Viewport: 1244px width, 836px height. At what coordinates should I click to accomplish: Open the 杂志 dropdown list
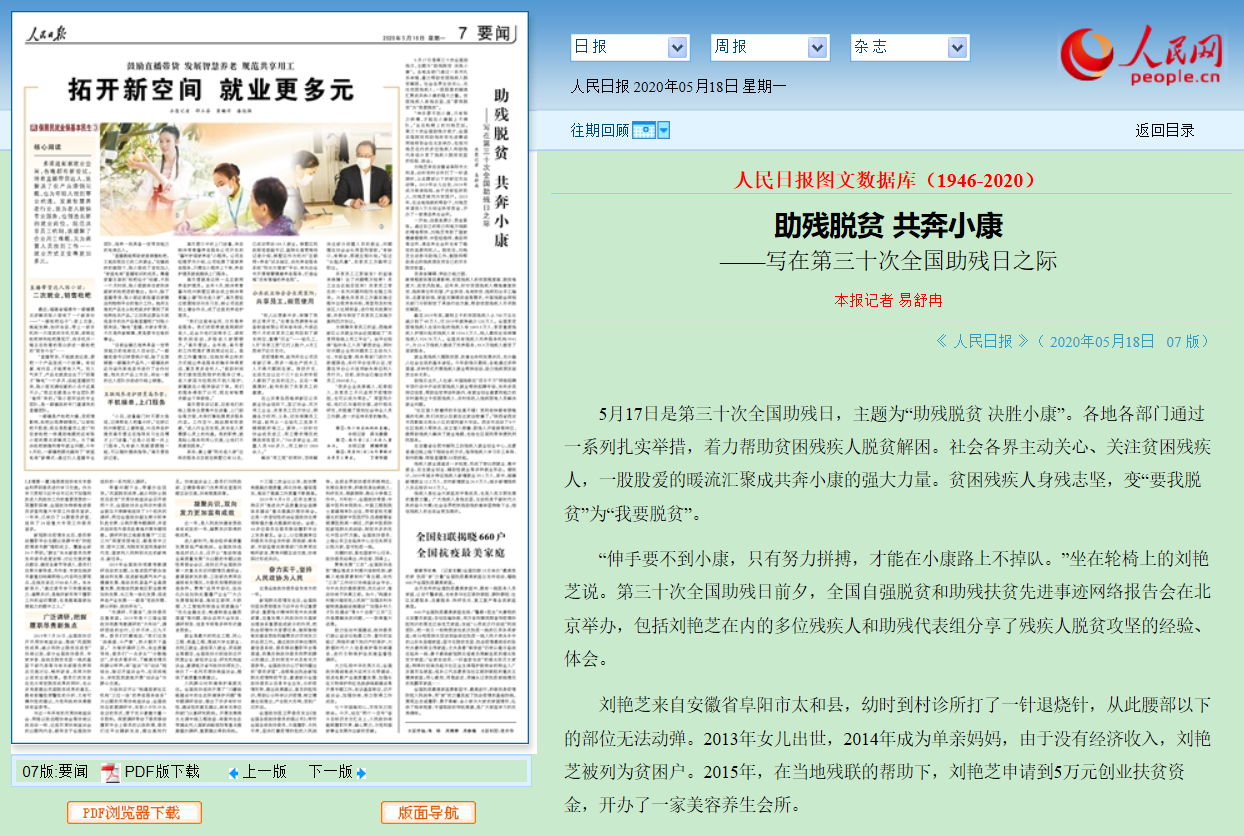(957, 47)
